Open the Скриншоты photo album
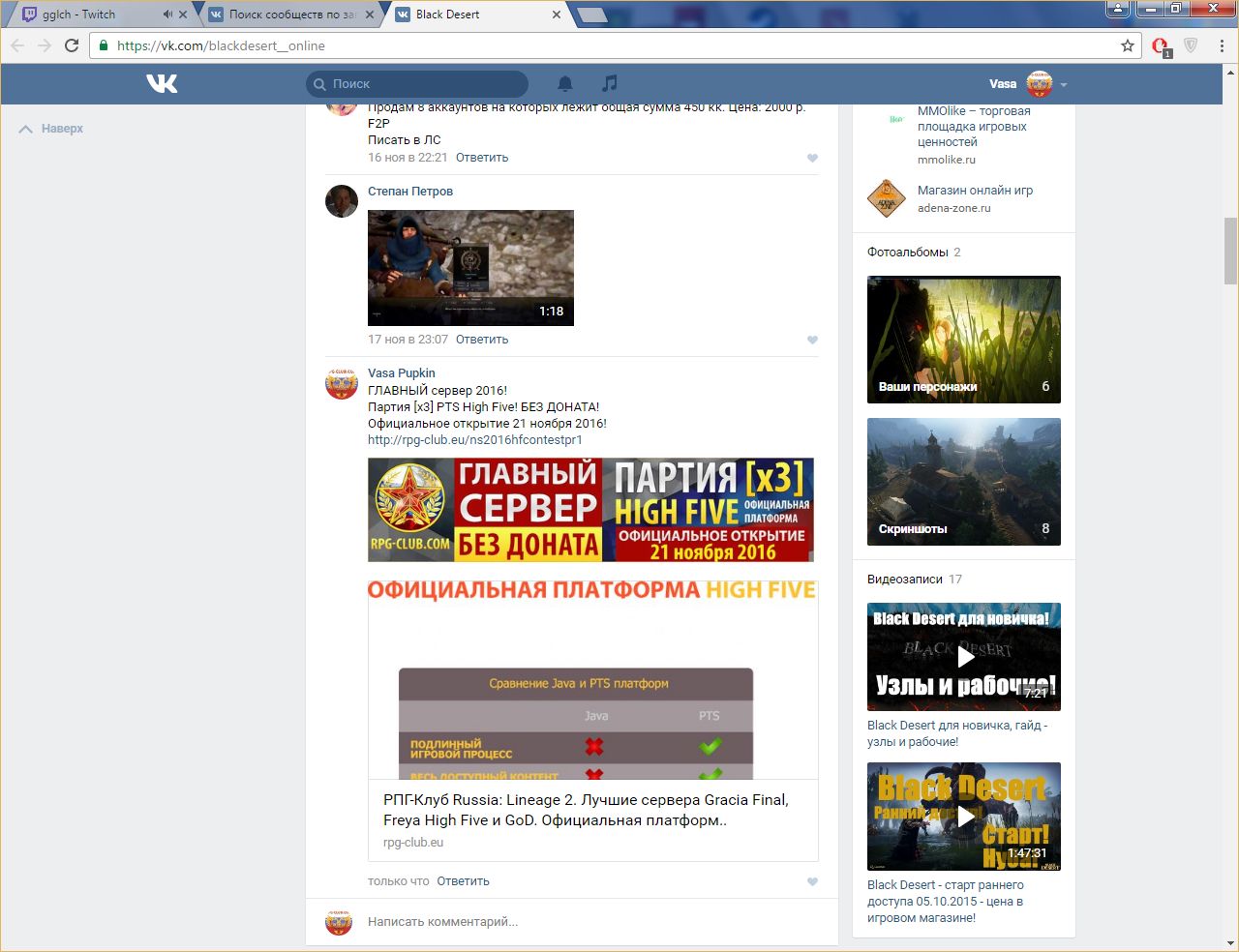This screenshot has height=952, width=1239. [964, 482]
